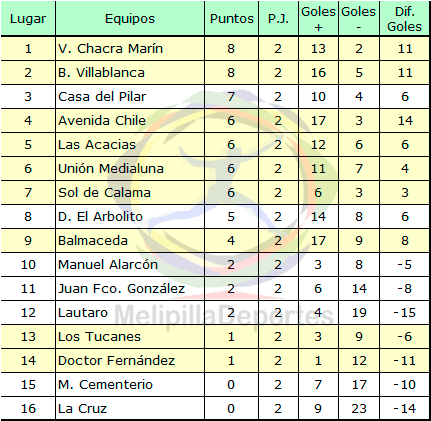
Task: Click the Equipos column header
Action: click(130, 19)
